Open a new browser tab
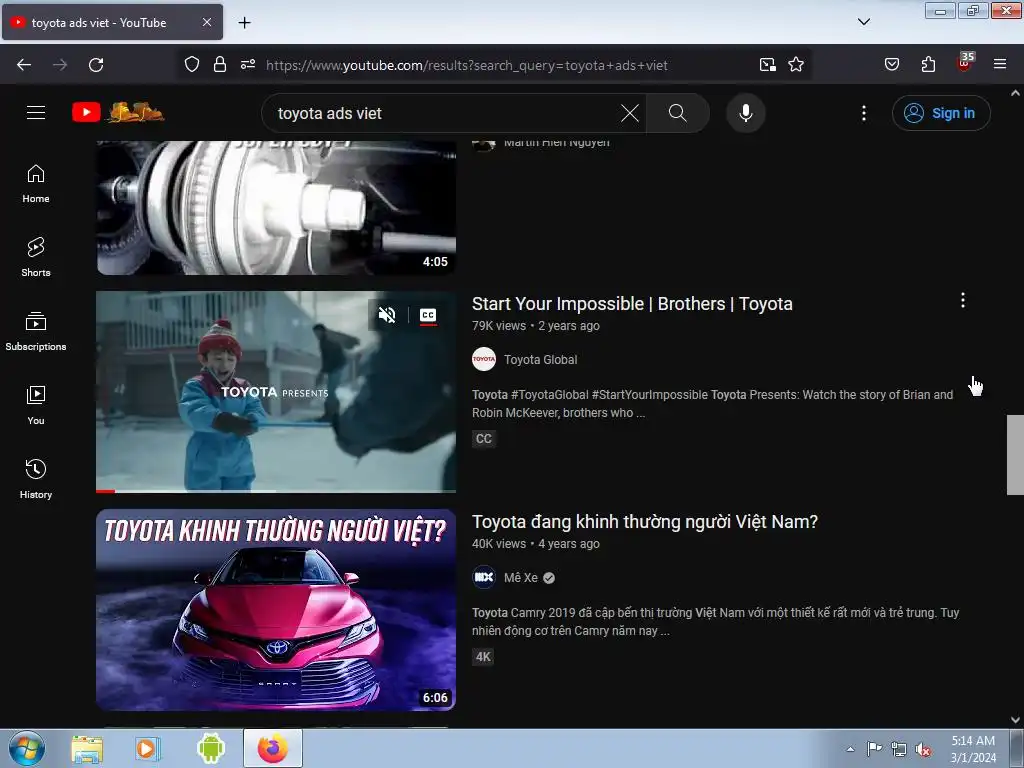 click(244, 23)
